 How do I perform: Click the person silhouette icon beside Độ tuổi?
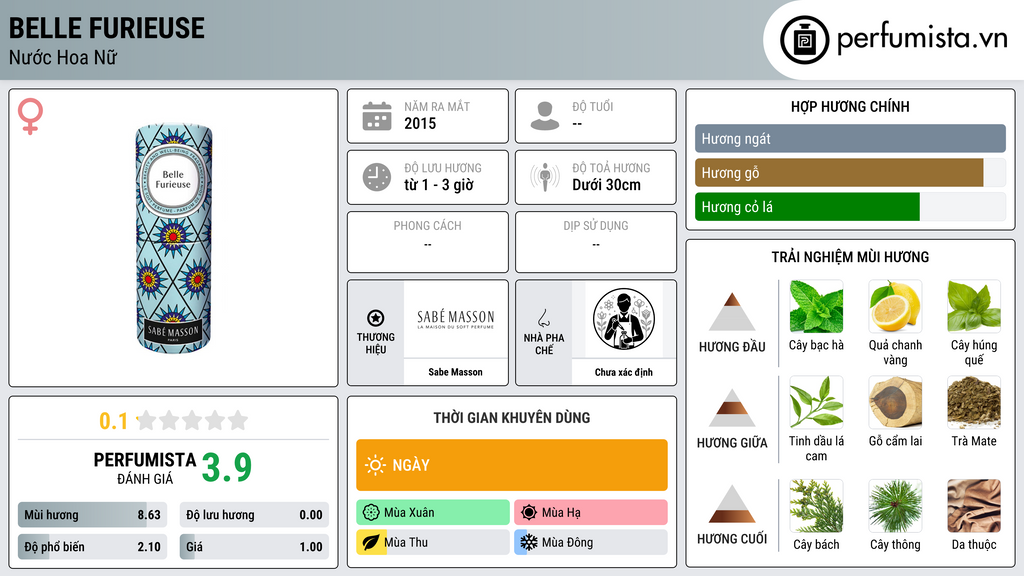click(x=545, y=116)
